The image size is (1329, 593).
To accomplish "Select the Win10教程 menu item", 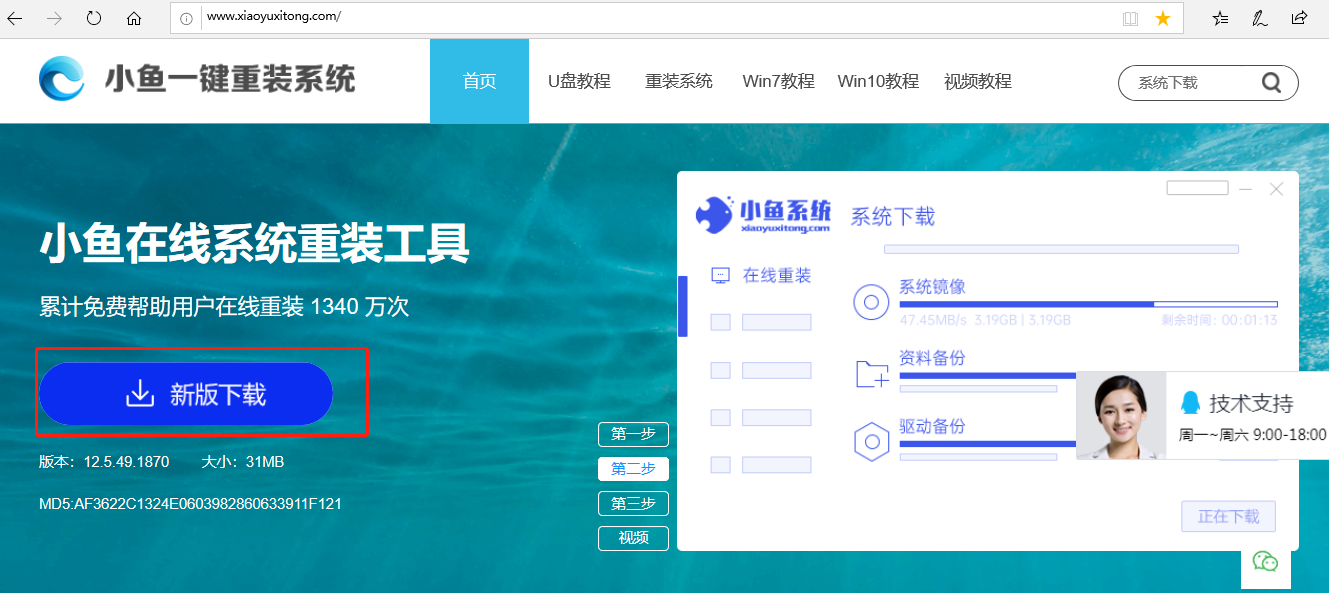I will click(x=878, y=82).
